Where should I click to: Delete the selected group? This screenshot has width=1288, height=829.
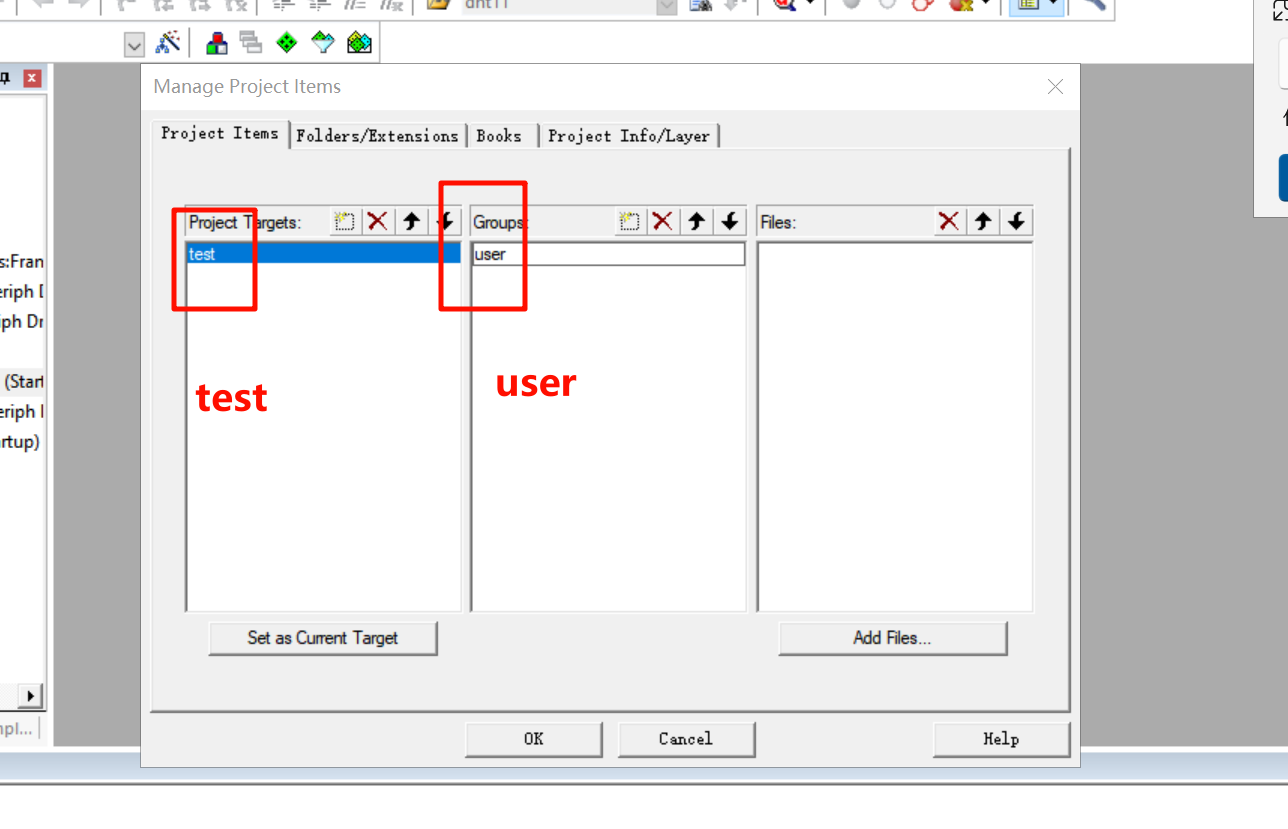point(662,222)
